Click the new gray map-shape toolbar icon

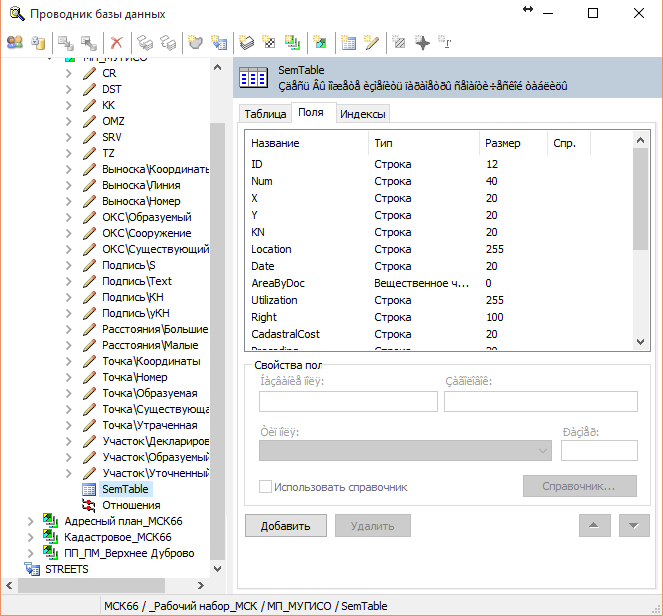pos(195,42)
